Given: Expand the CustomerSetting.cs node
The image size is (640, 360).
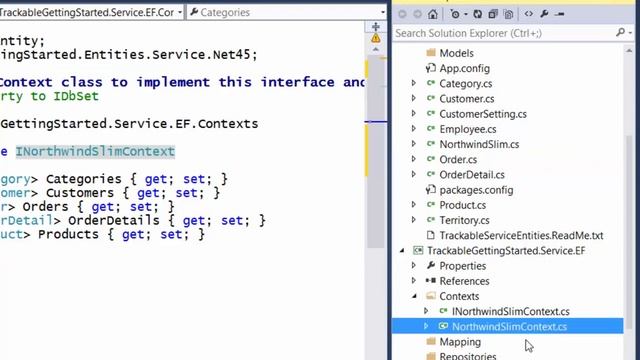Looking at the screenshot, I should point(413,113).
